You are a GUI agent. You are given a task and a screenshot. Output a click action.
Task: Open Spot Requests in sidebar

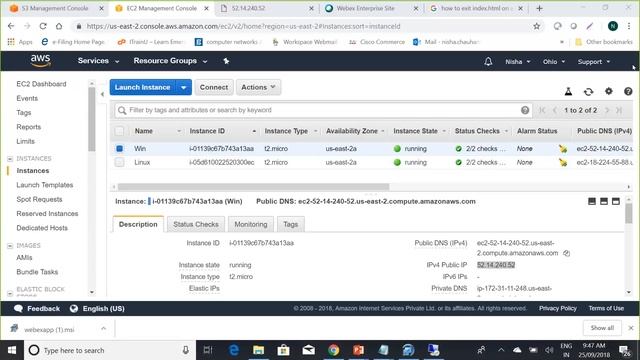(x=39, y=199)
